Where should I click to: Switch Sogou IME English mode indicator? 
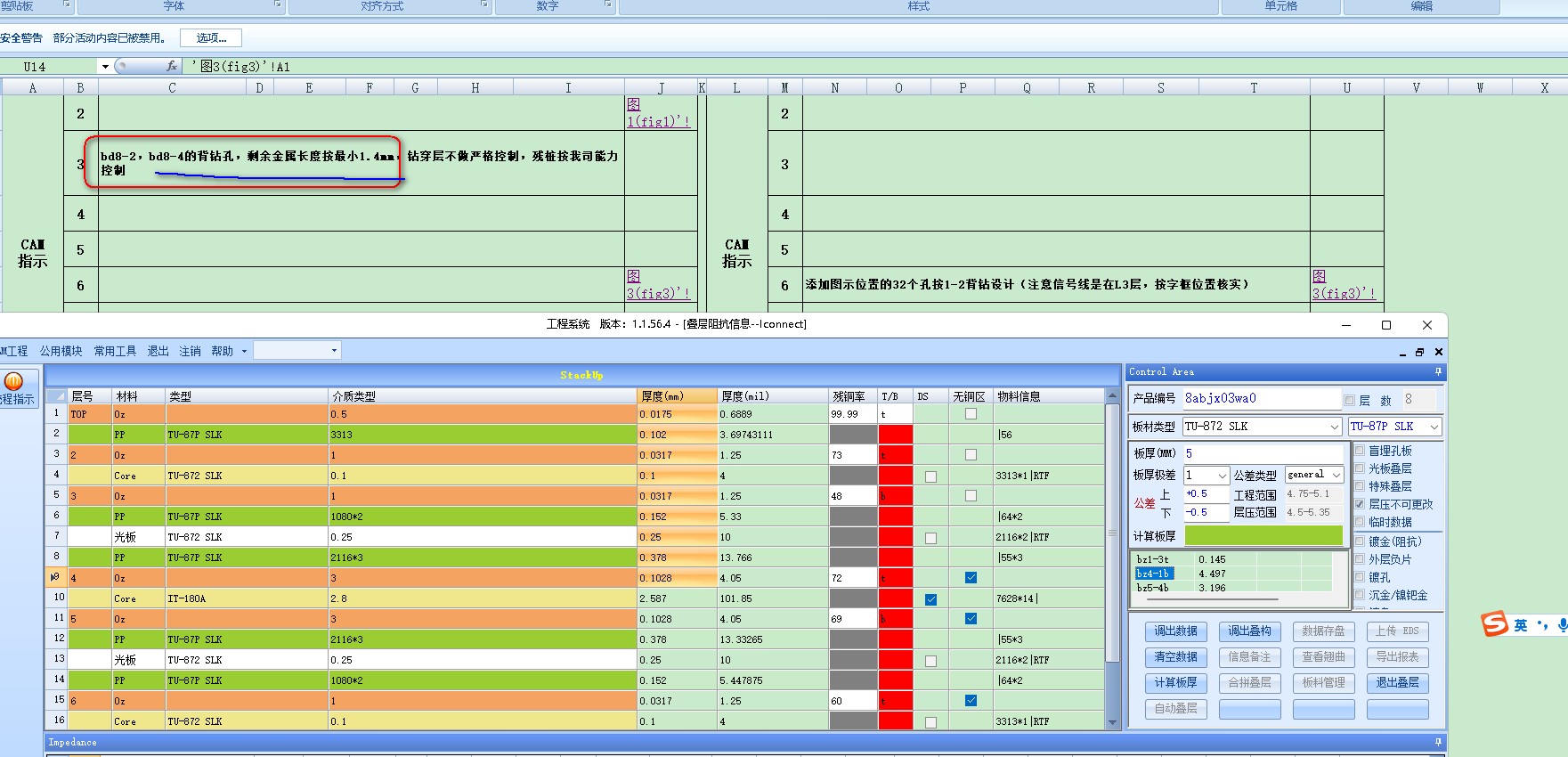pyautogui.click(x=1520, y=625)
